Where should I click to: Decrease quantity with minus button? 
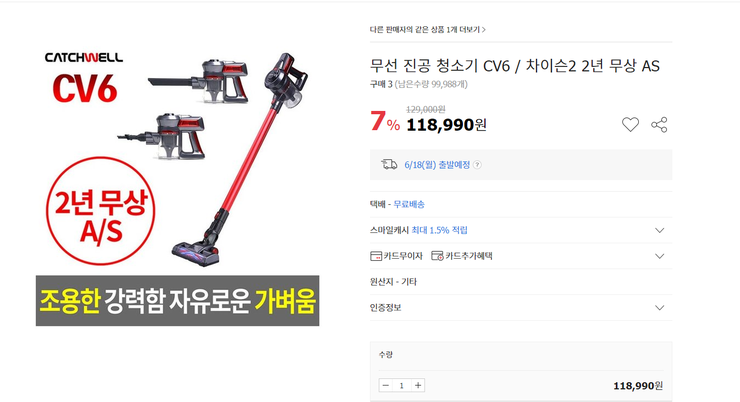coord(386,385)
